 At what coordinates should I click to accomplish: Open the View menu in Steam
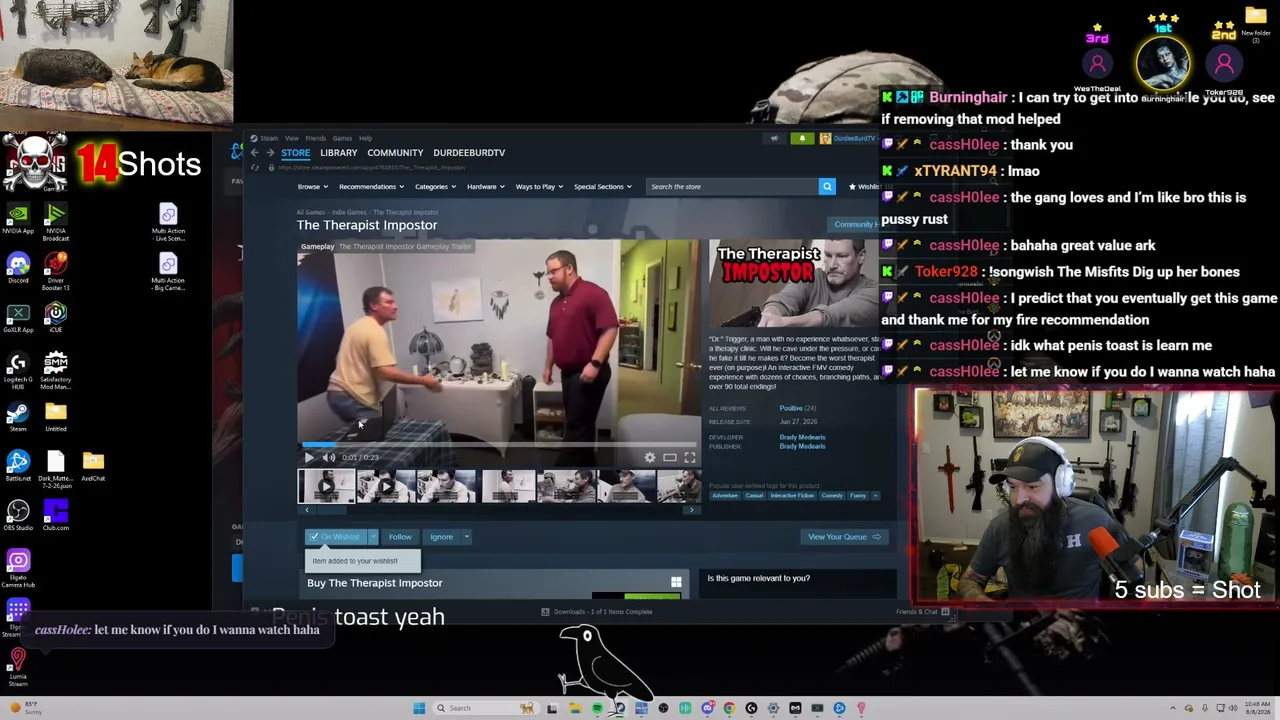tap(291, 138)
